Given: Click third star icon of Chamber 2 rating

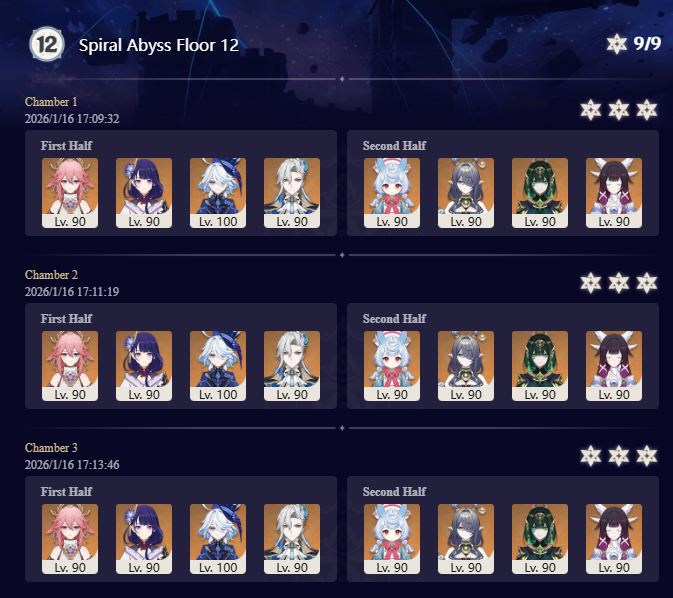Looking at the screenshot, I should (x=647, y=283).
